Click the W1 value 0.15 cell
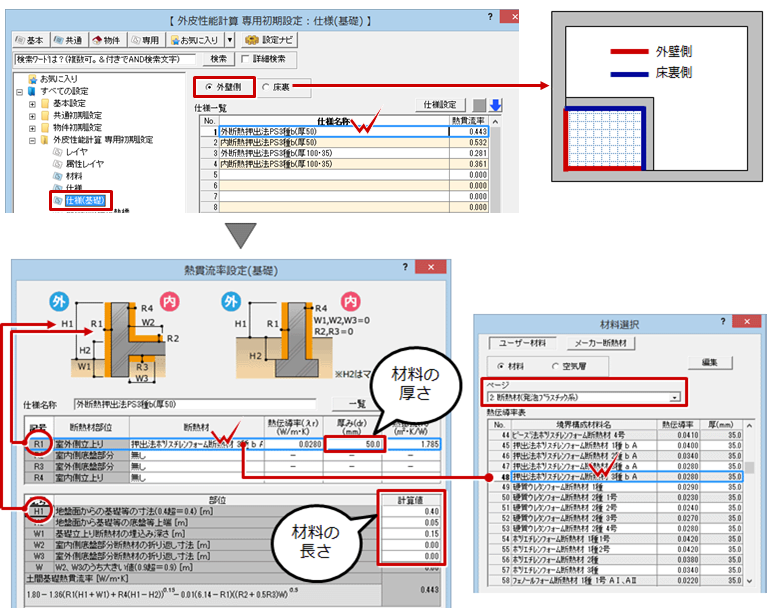 (x=411, y=534)
